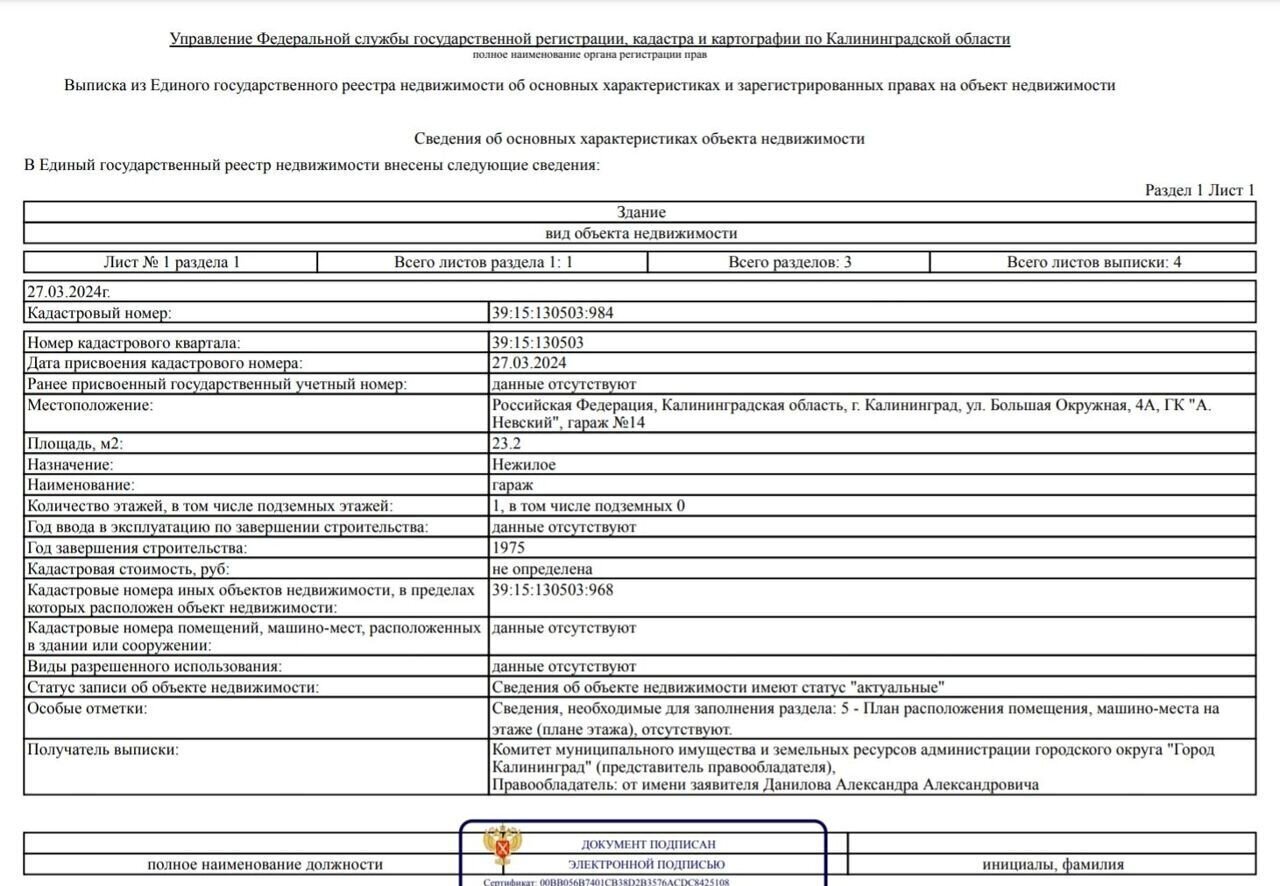
Task: Click construction completion year 1975
Action: coord(508,547)
